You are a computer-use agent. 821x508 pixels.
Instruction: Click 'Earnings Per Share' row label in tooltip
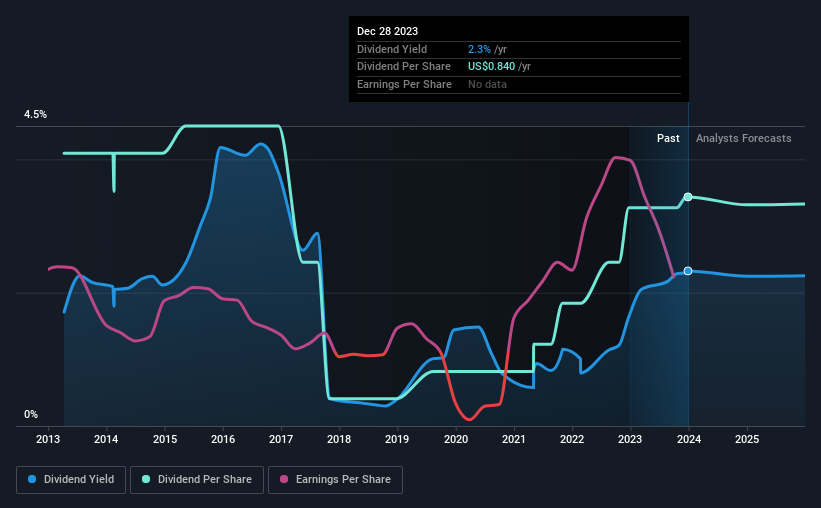(404, 84)
